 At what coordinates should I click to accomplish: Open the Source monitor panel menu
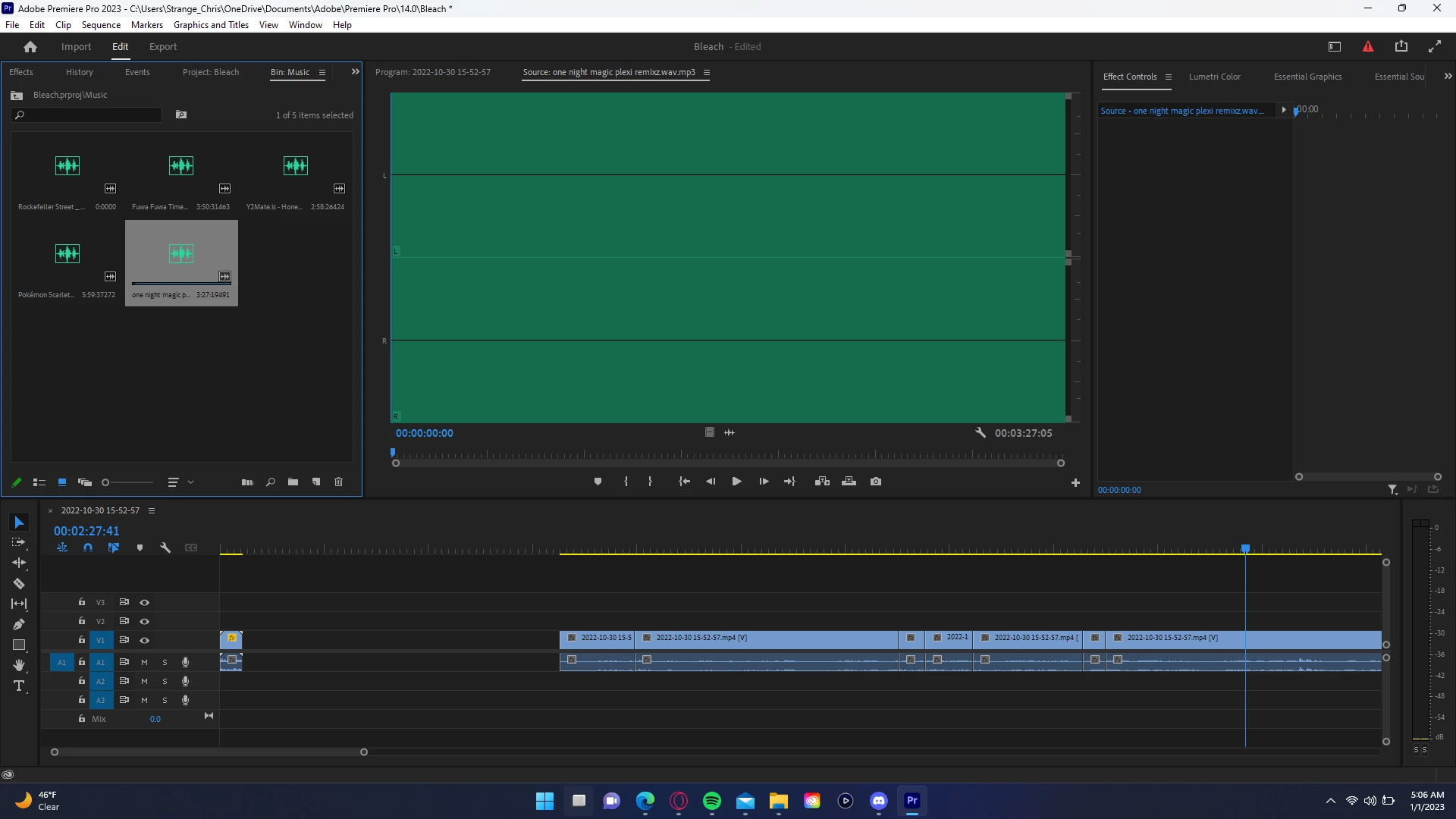pos(706,73)
